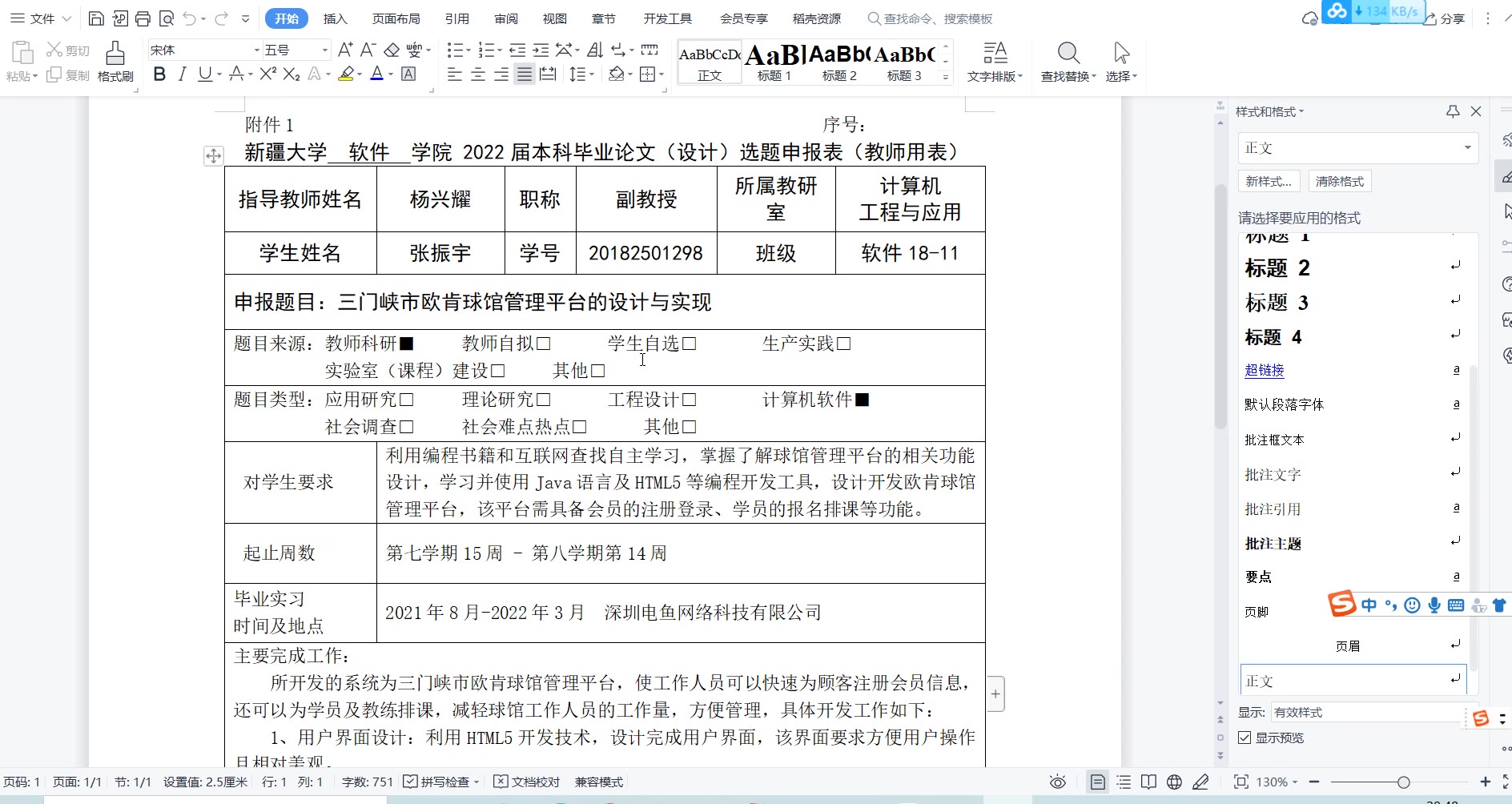Image resolution: width=1512 pixels, height=804 pixels.
Task: Enable eye protection mode in status bar
Action: 1058,782
